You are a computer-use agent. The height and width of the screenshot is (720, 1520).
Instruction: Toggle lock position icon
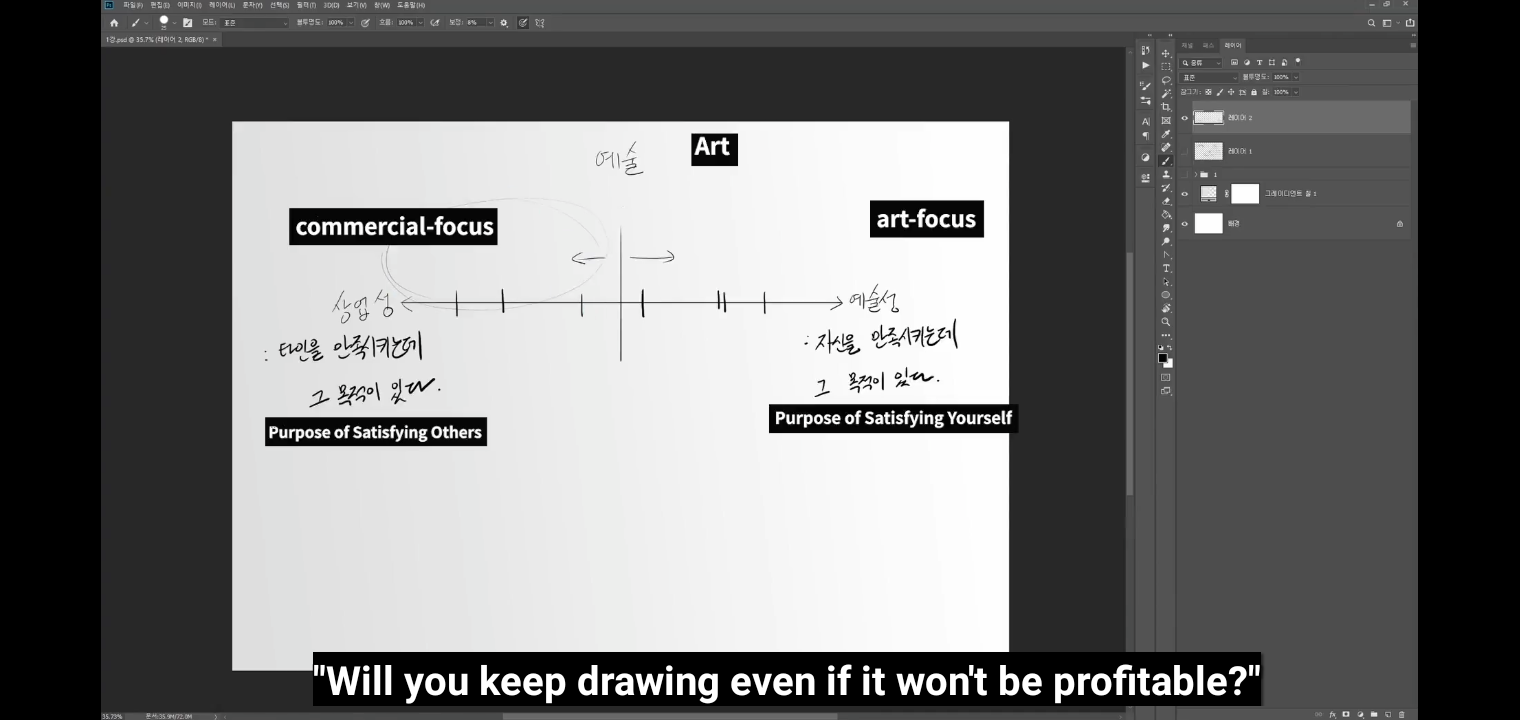1231,92
